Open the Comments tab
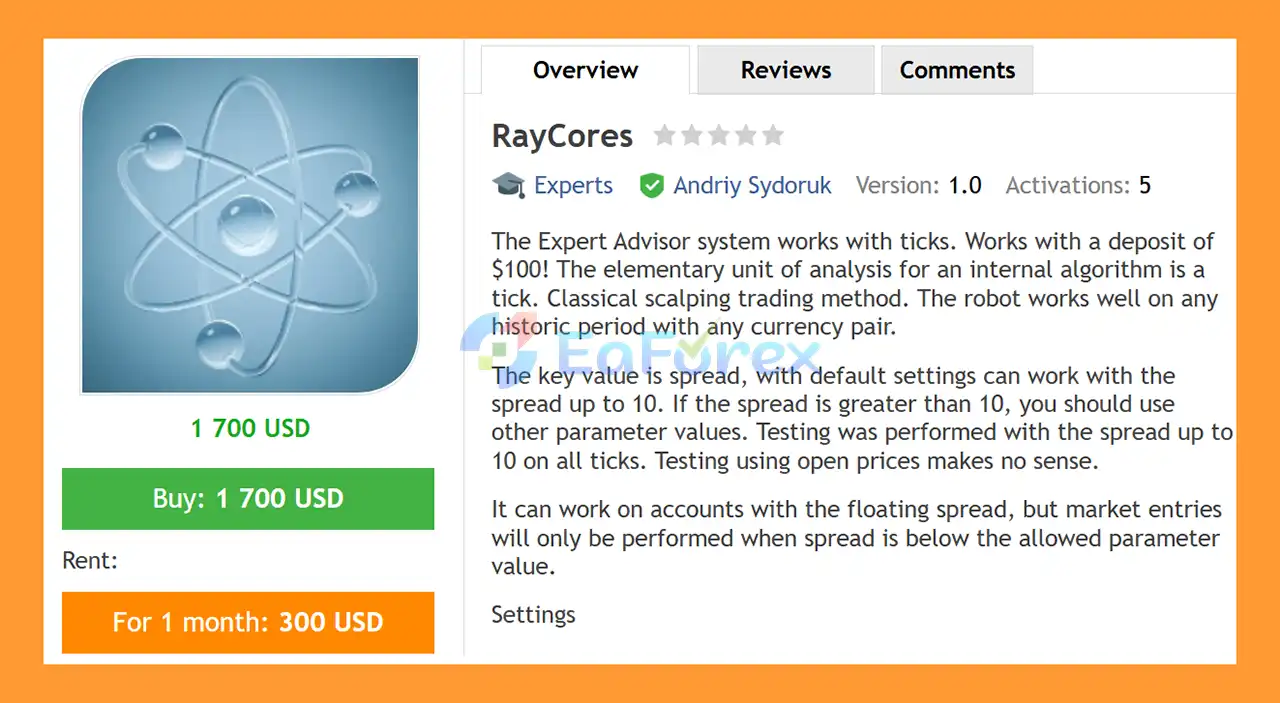The image size is (1280, 703). pyautogui.click(x=956, y=69)
